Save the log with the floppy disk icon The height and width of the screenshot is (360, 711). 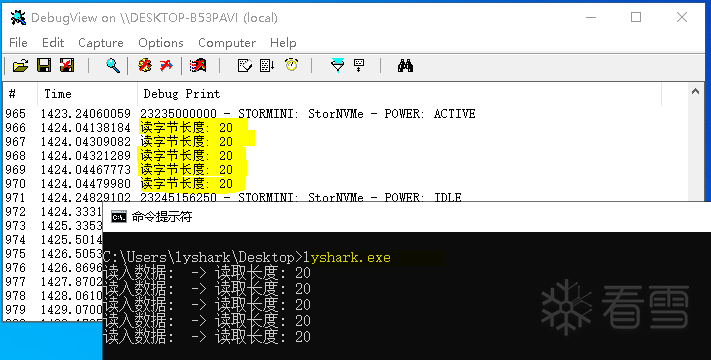pos(44,66)
